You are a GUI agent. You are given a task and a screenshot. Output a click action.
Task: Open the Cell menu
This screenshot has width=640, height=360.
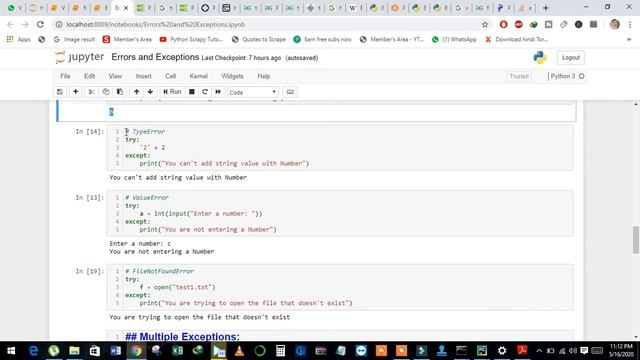click(x=170, y=76)
